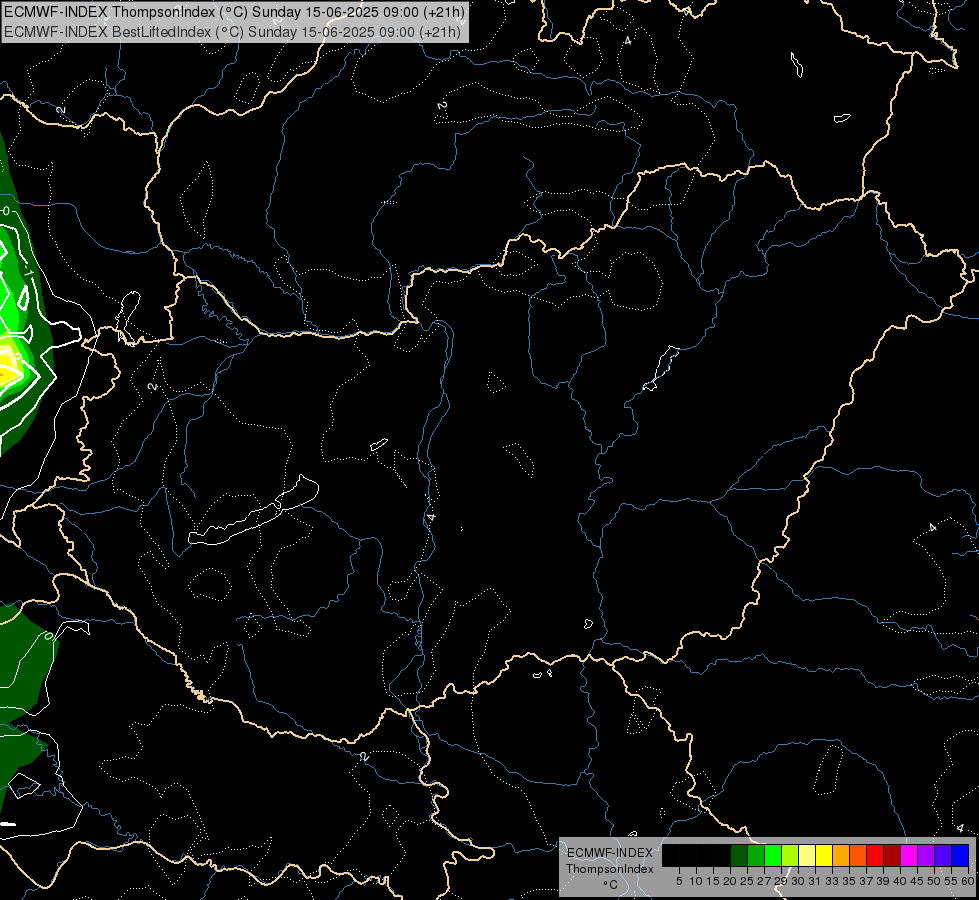Click the orange-red 35–37 legend swatch

click(x=858, y=855)
